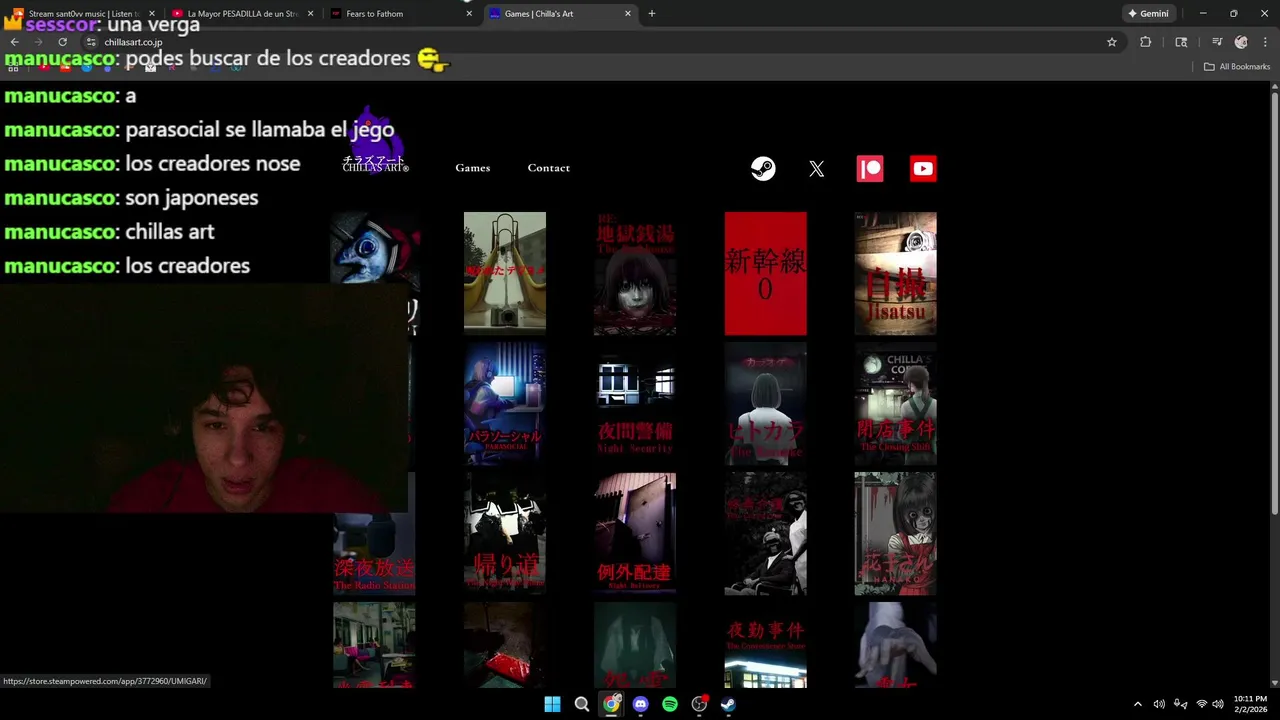Open The Closing Shift game cover

pos(895,403)
